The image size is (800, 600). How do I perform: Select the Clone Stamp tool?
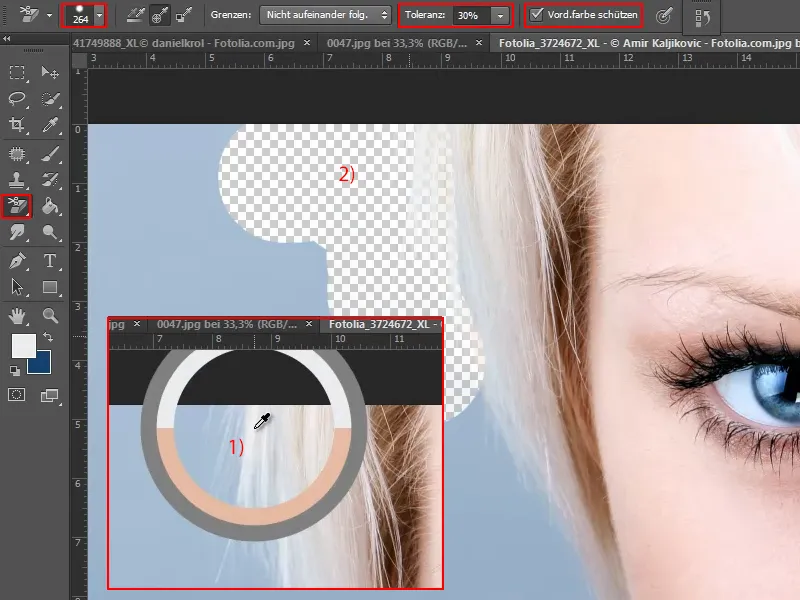coord(17,180)
